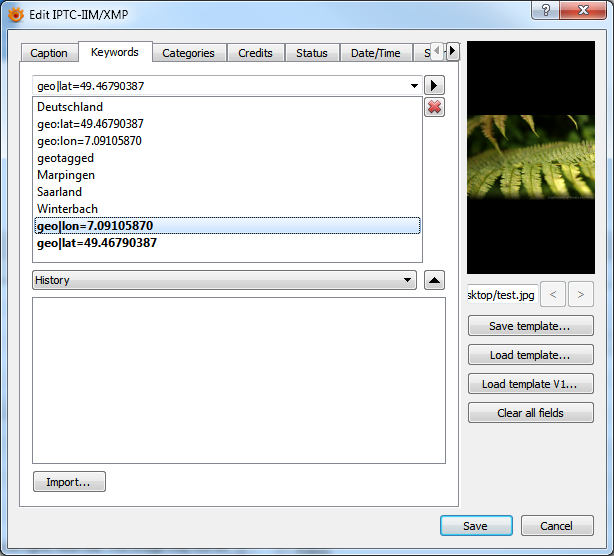Click the Import button
The height and width of the screenshot is (556, 614).
(x=69, y=482)
